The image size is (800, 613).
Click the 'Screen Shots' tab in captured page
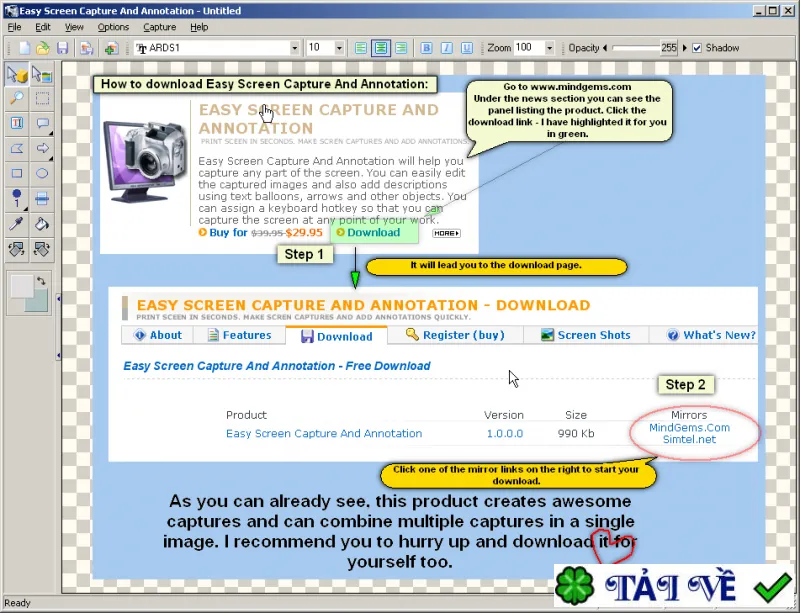pos(586,335)
